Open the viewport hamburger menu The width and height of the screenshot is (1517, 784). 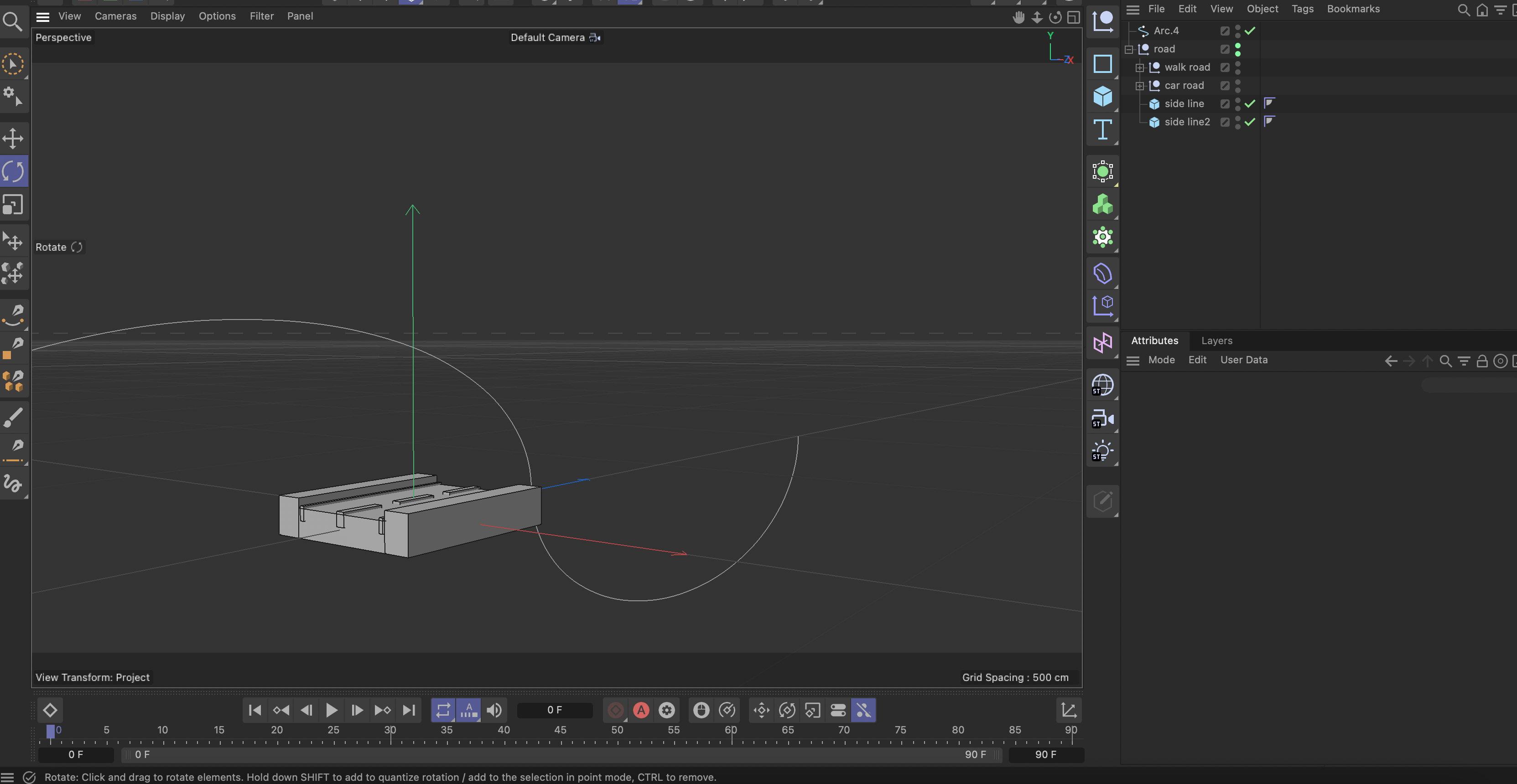click(43, 16)
